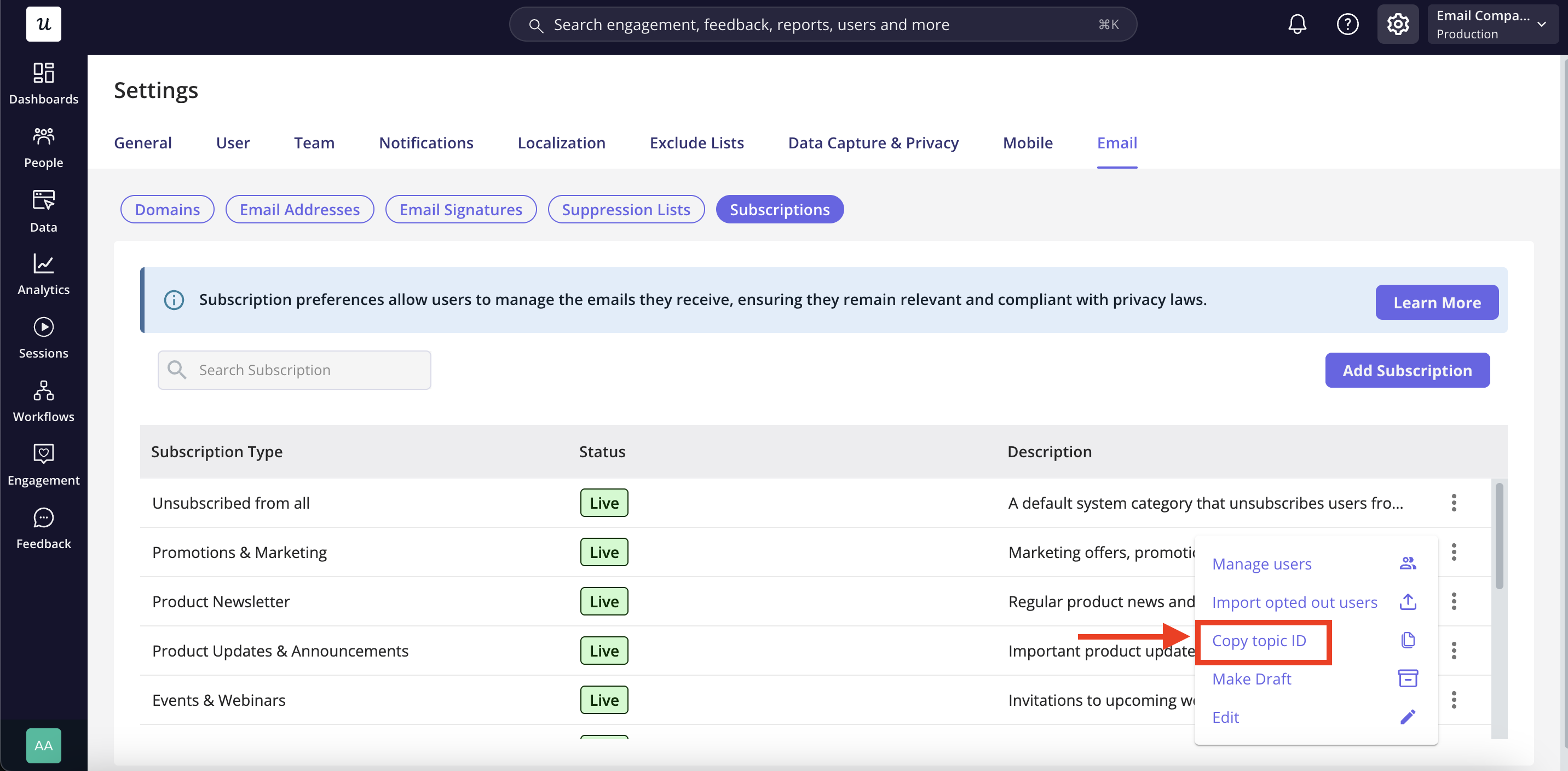Open the Sessions playback section
This screenshot has width=1568, height=771.
tap(43, 338)
